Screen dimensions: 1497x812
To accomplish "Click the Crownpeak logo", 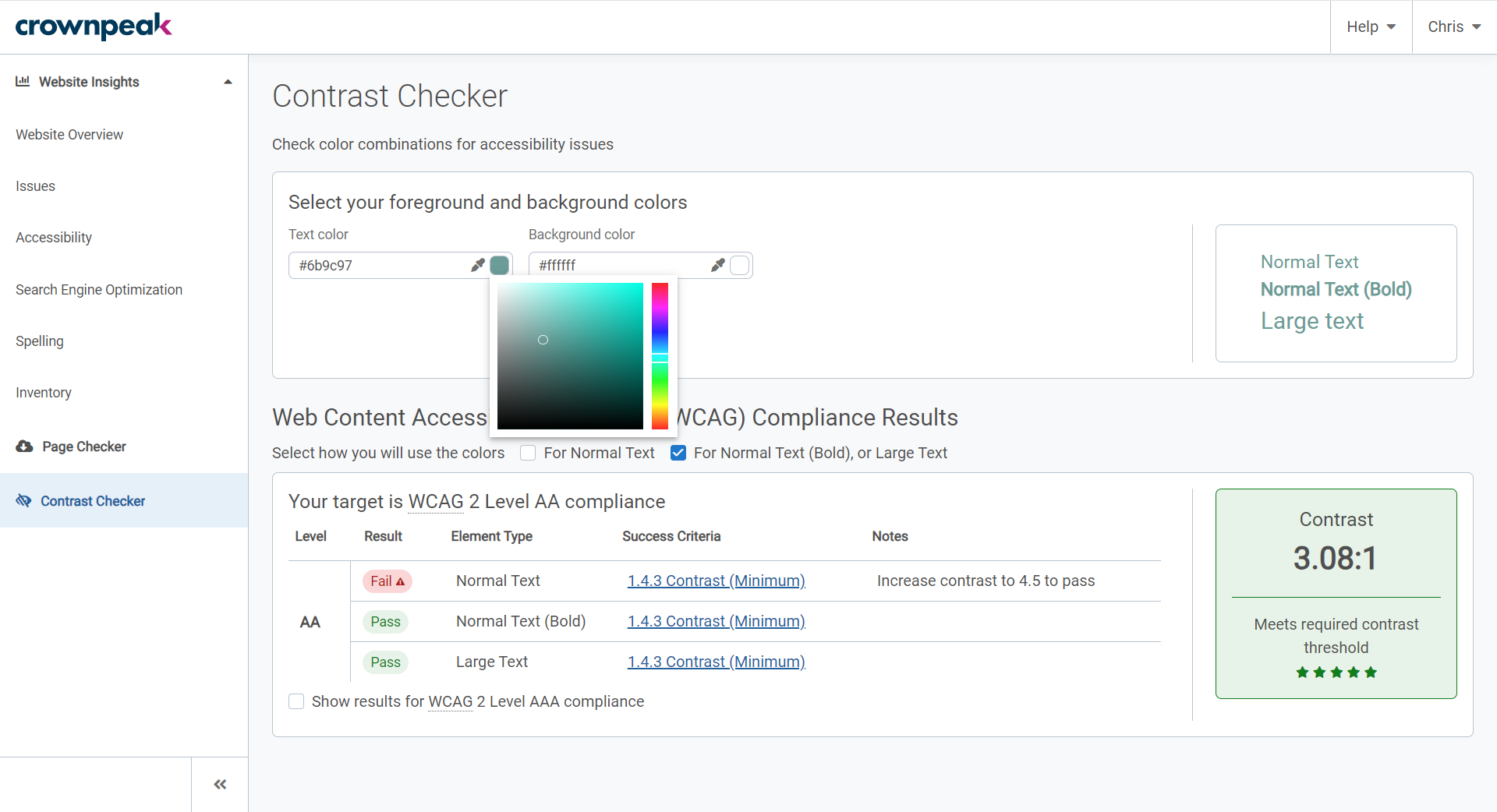I will click(x=94, y=26).
